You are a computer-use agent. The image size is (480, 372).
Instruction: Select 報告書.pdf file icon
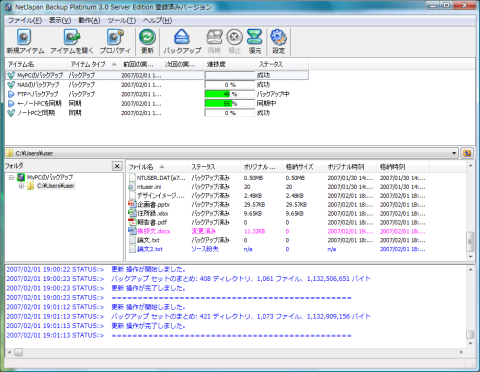132,222
